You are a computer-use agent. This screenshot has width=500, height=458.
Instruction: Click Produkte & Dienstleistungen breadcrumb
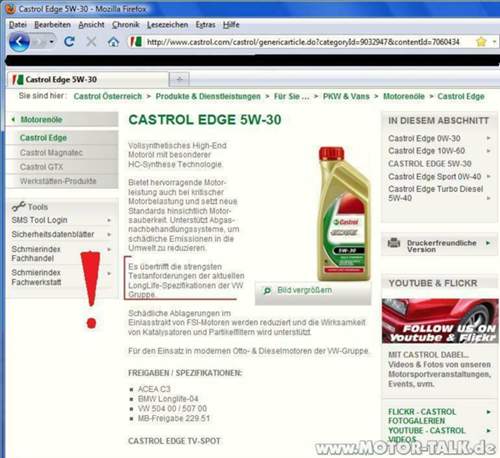click(208, 96)
